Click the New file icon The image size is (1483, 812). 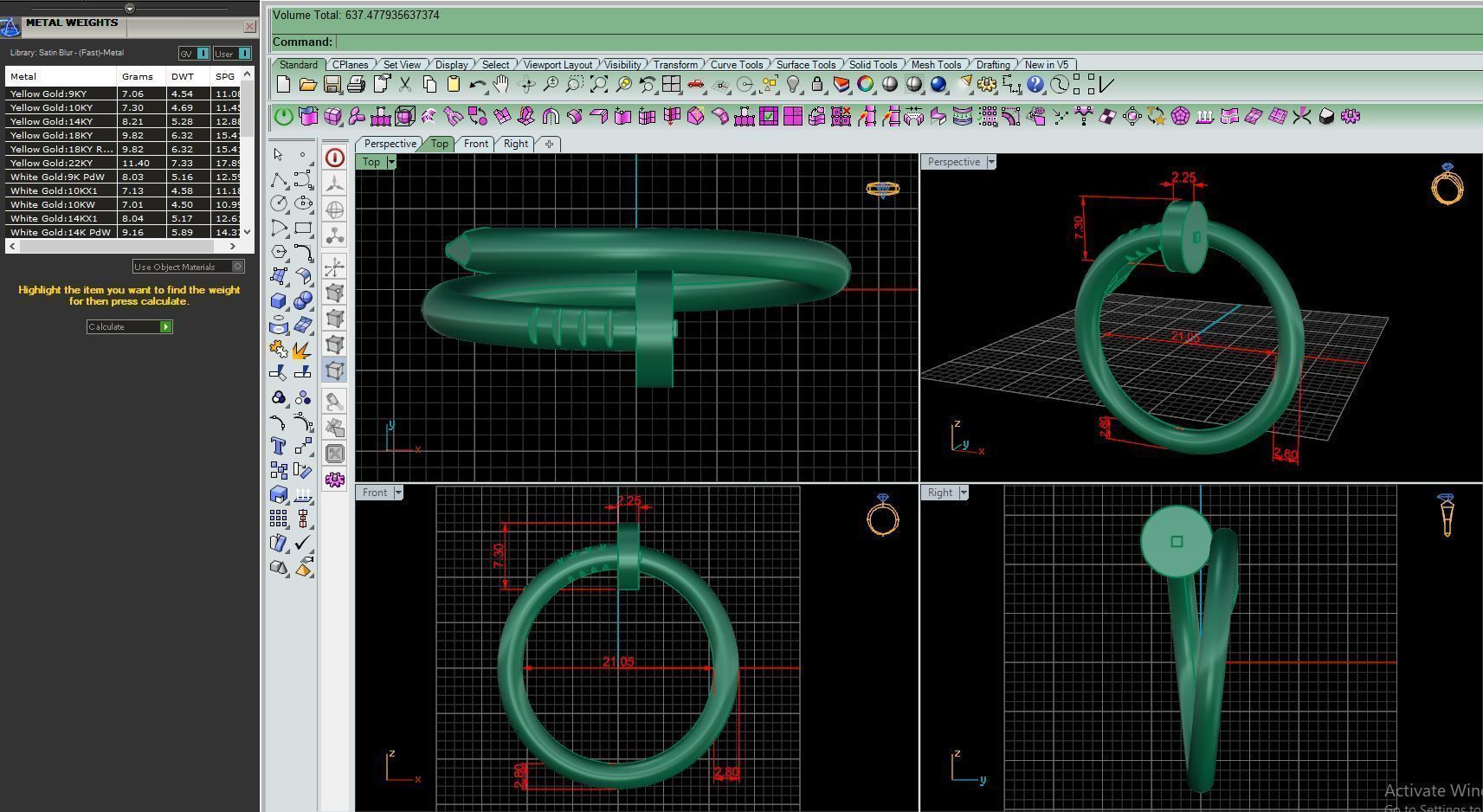click(283, 85)
